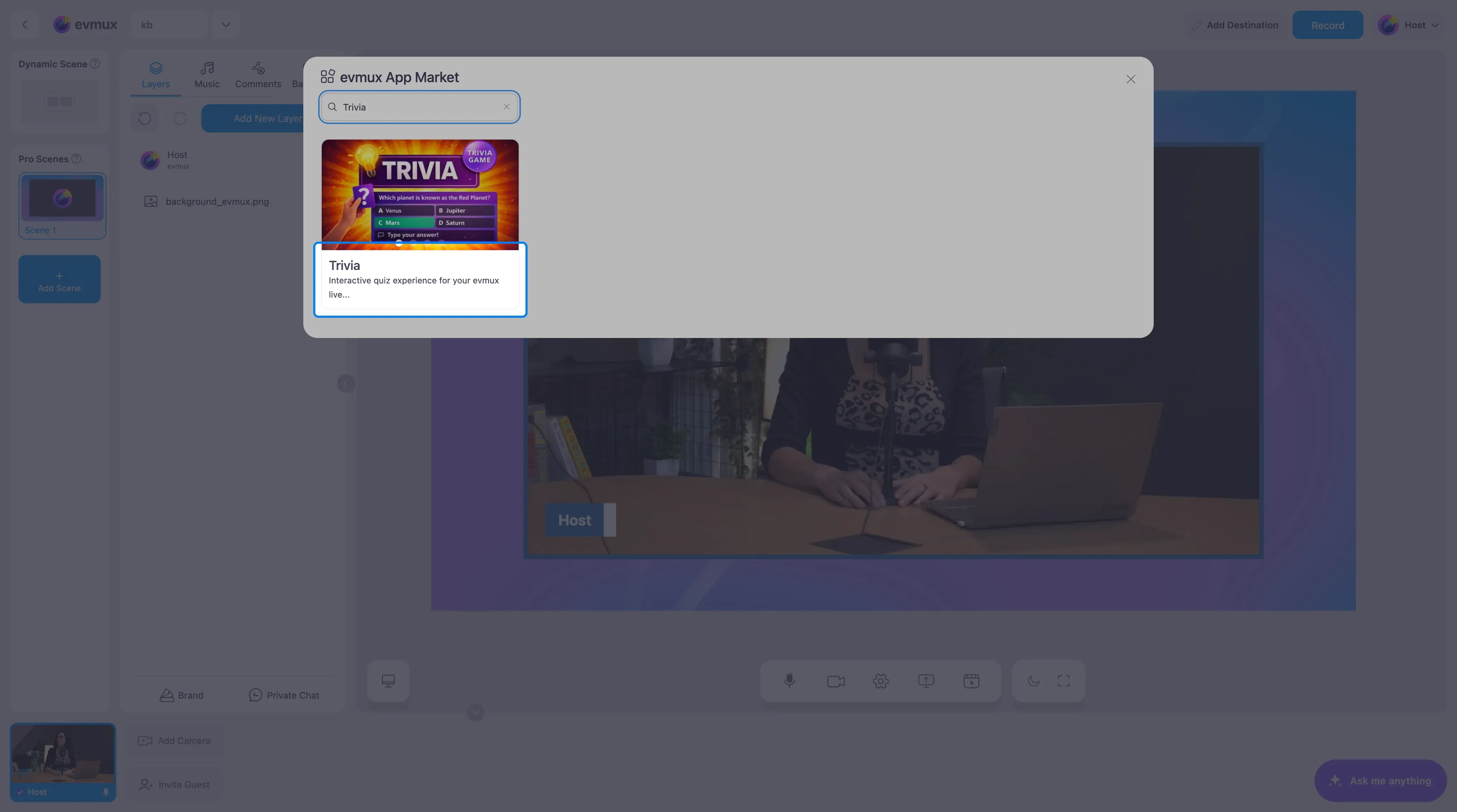The width and height of the screenshot is (1457, 812).
Task: Clear the Trivia search text
Action: (x=506, y=107)
